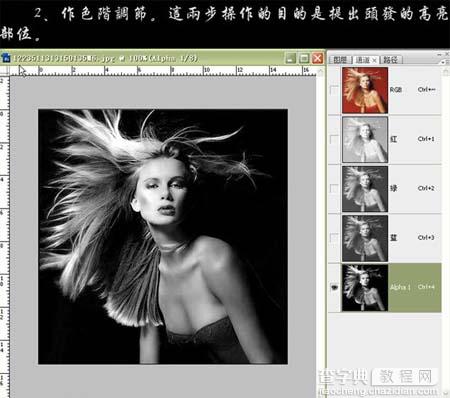Click the 蓝 (Blue) channel thumbnail
The height and width of the screenshot is (398, 450).
(365, 238)
